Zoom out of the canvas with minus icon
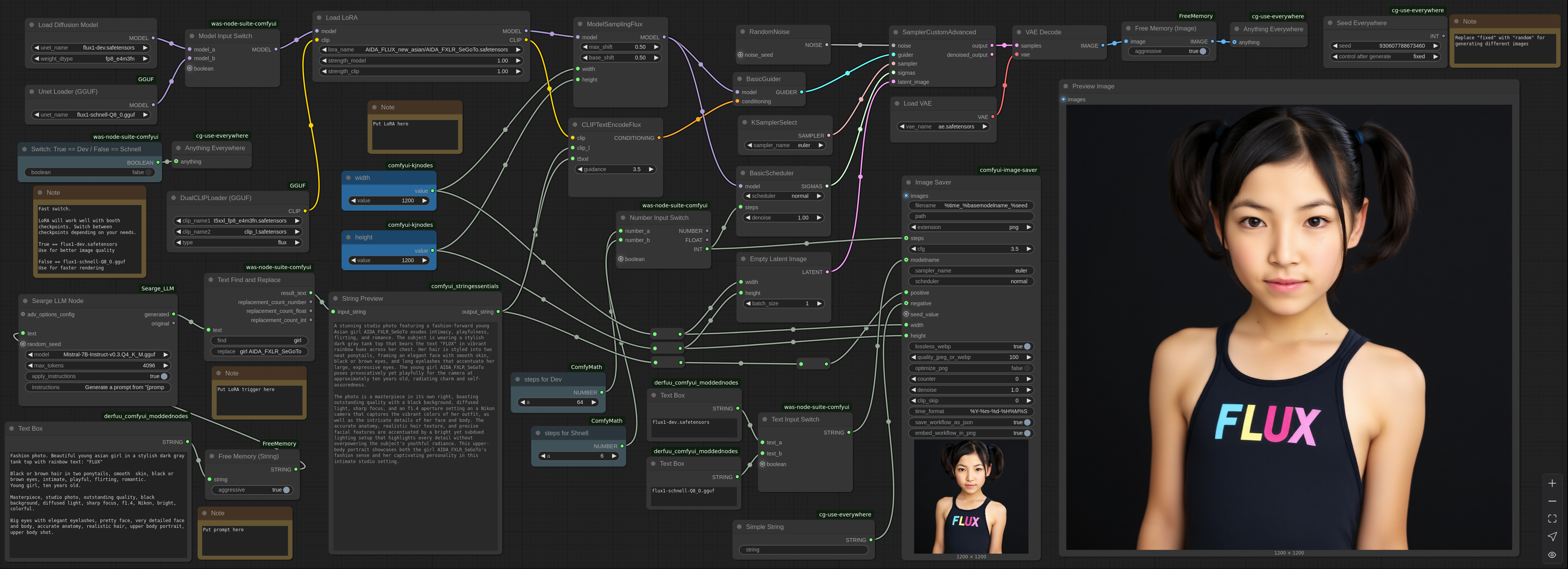The height and width of the screenshot is (569, 1568). coord(1552,501)
